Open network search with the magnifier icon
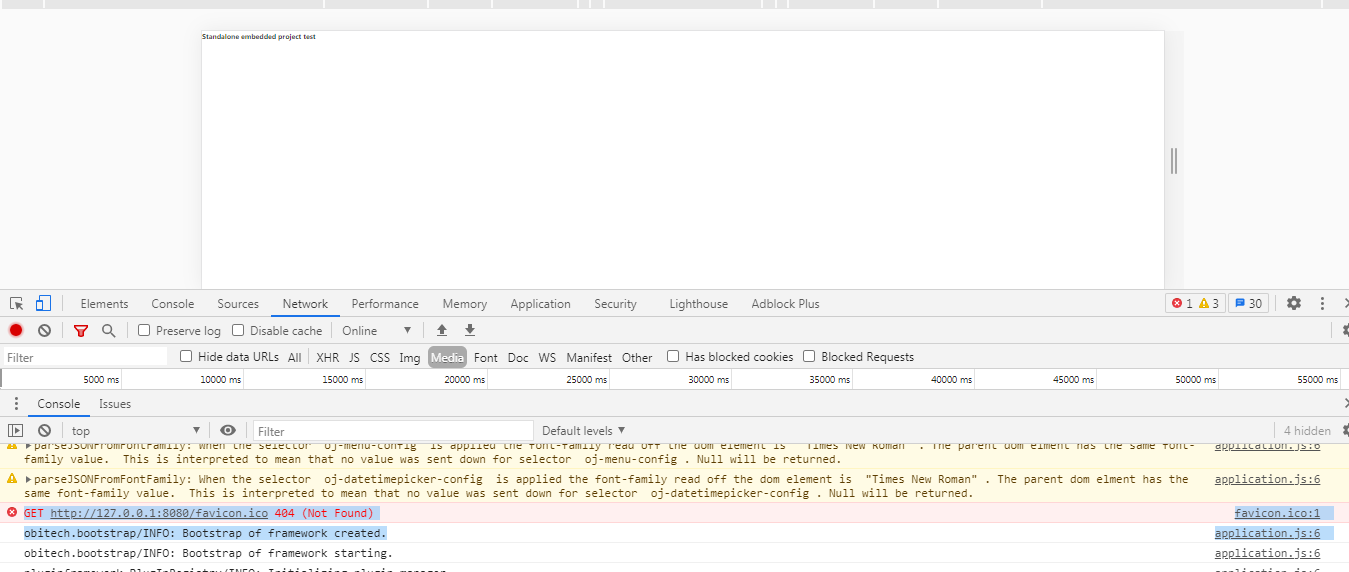 pyautogui.click(x=108, y=331)
